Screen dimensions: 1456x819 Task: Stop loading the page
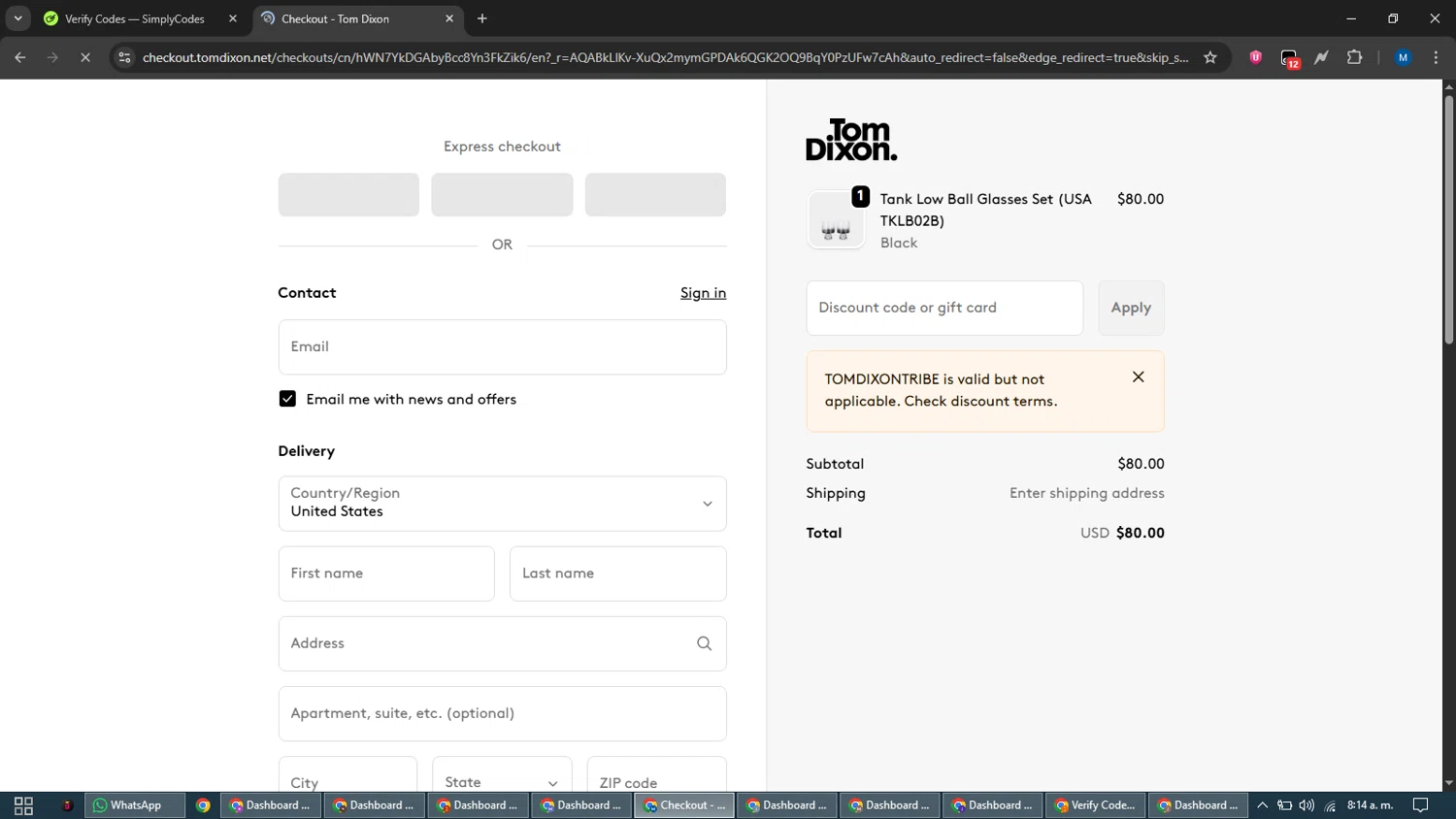click(x=85, y=57)
